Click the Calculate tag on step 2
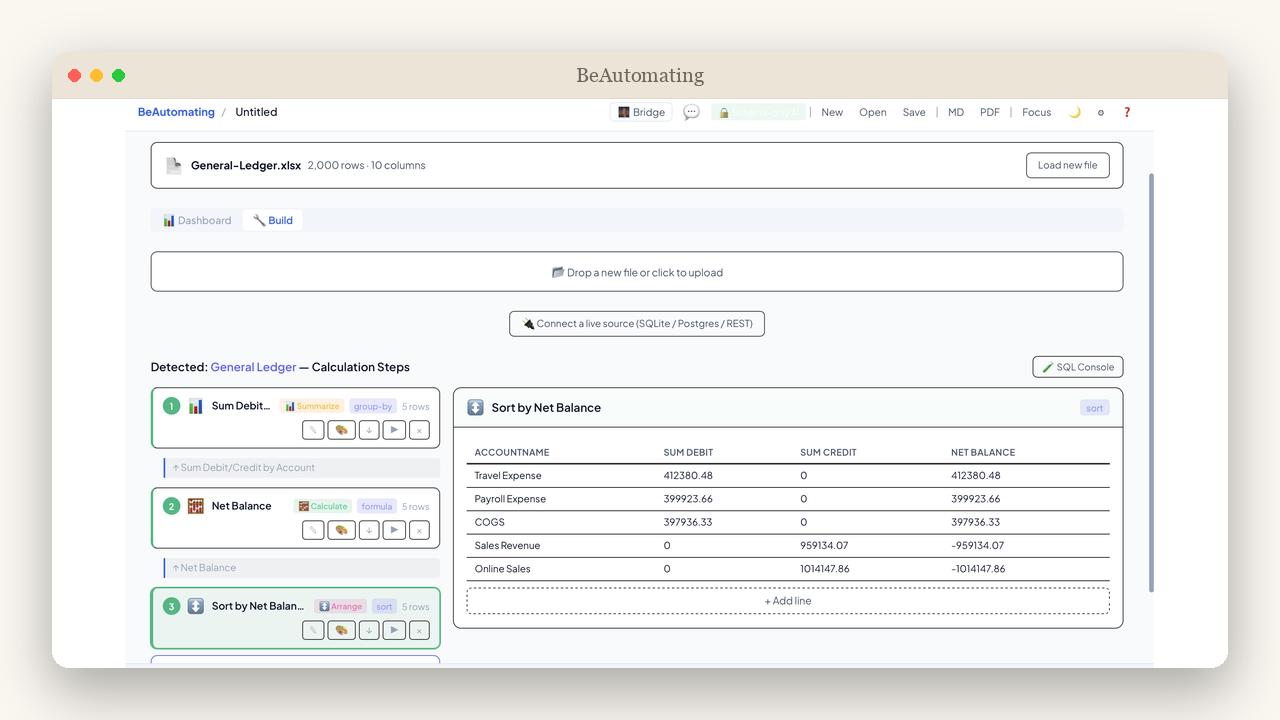The height and width of the screenshot is (720, 1280). pos(323,506)
